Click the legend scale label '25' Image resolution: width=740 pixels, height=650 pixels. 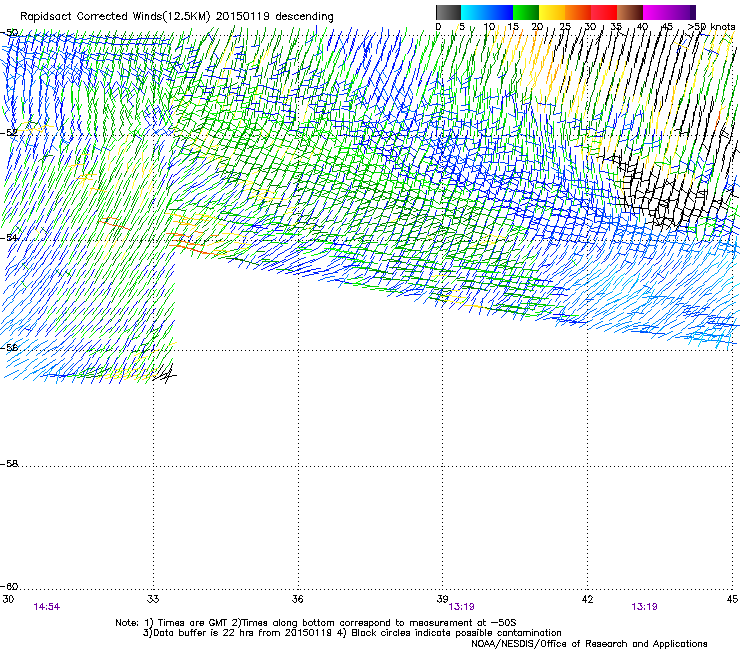(565, 26)
